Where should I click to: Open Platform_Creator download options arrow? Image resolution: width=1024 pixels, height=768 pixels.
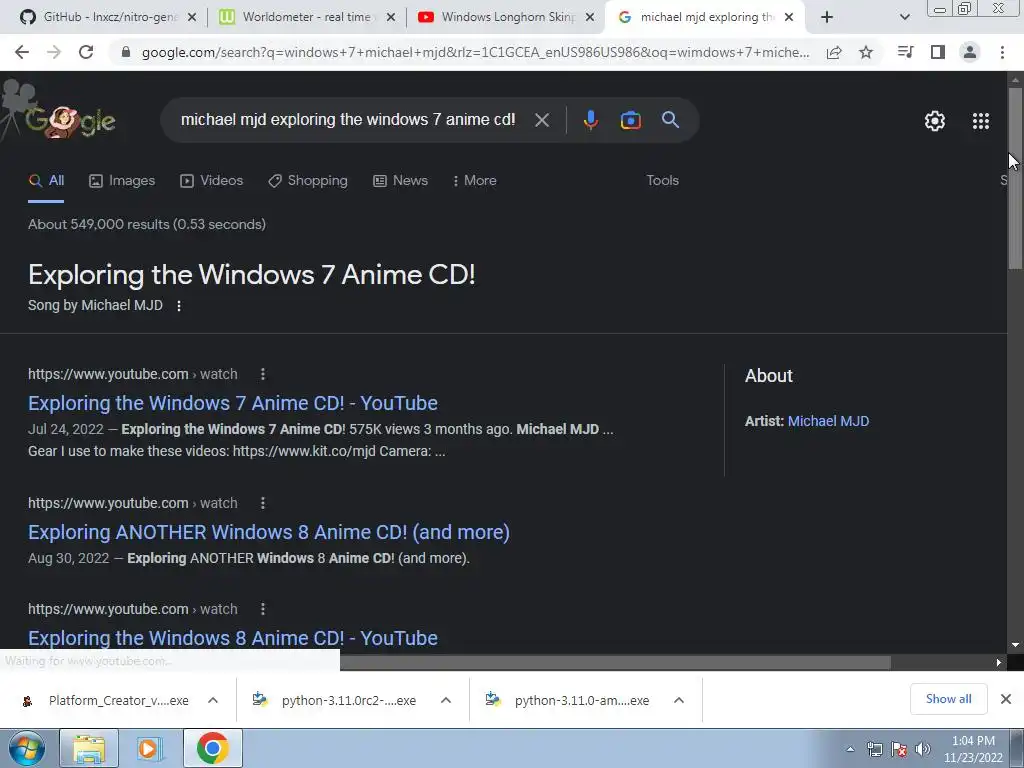pos(213,700)
